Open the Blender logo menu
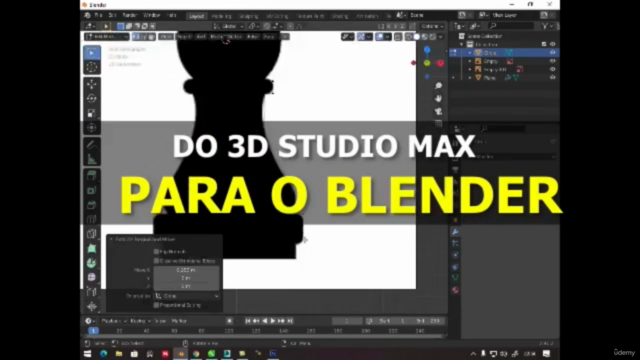Image resolution: width=640 pixels, height=360 pixels. (x=87, y=15)
